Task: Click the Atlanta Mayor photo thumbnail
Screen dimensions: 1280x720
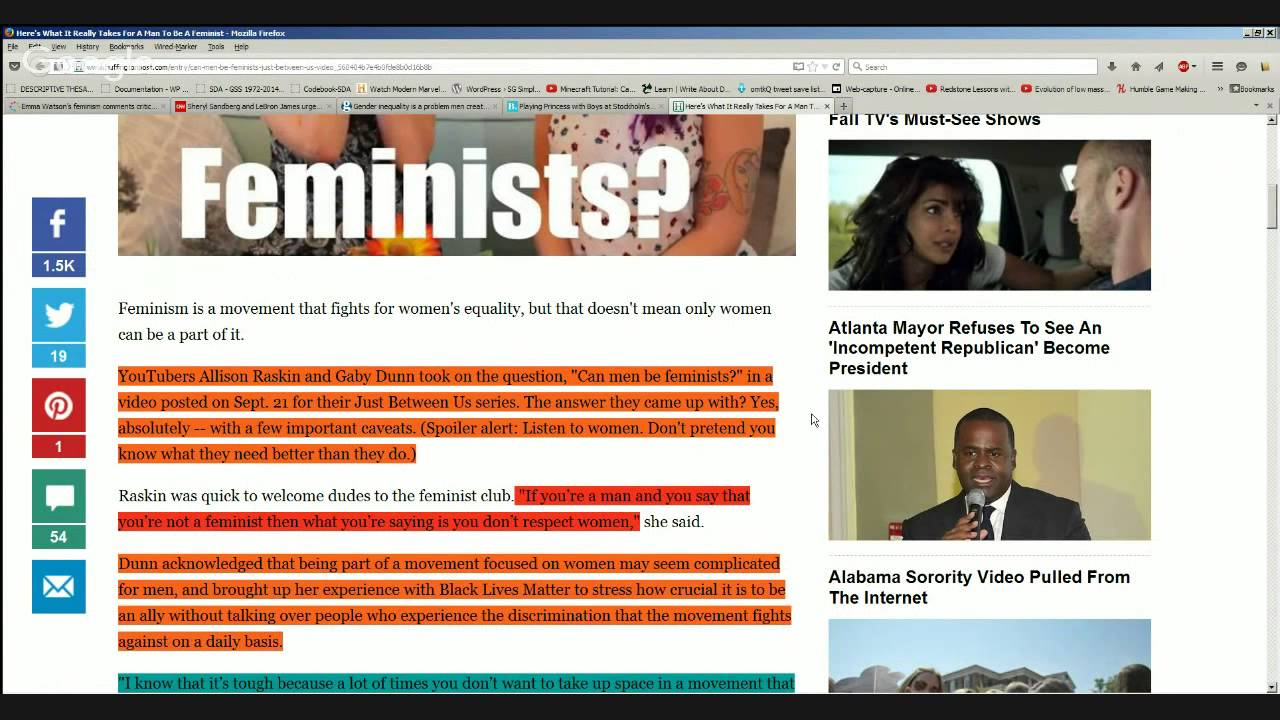Action: click(989, 465)
